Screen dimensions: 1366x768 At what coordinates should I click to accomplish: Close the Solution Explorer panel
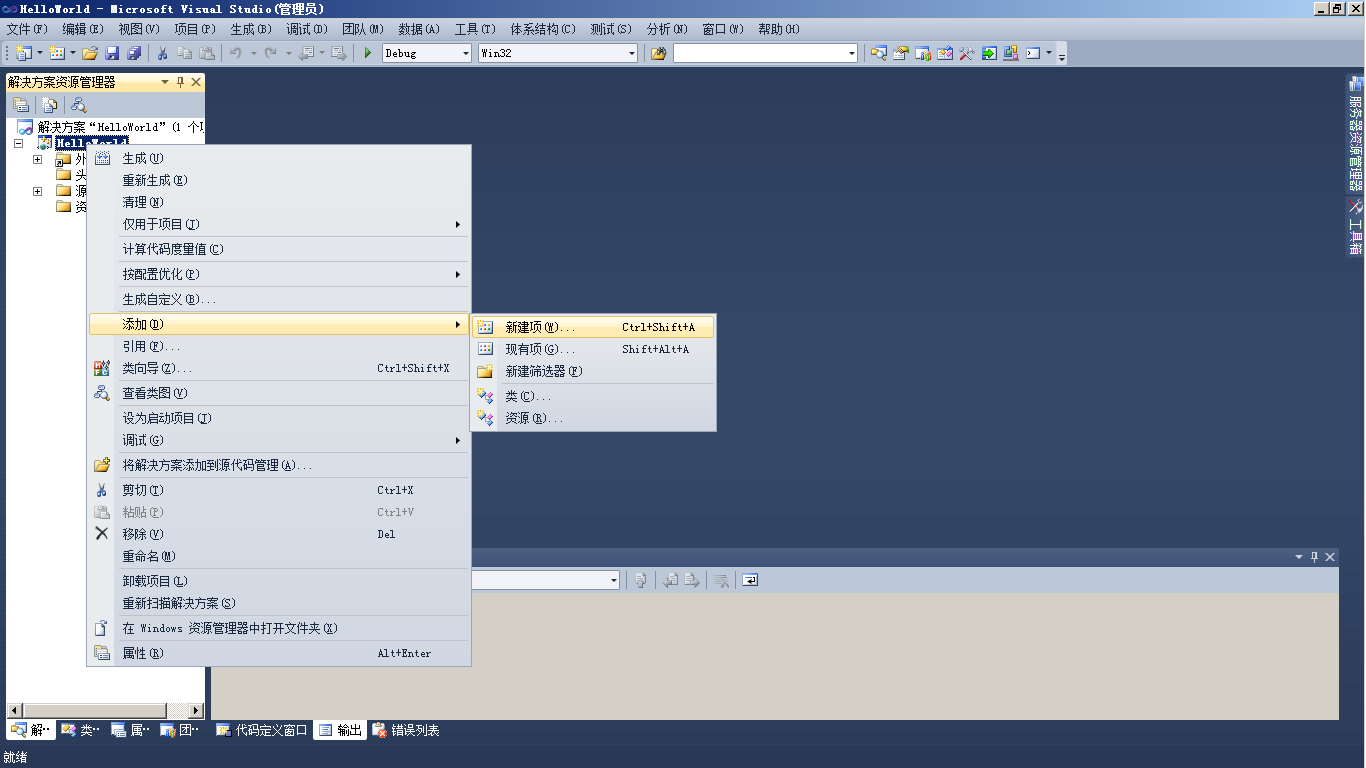pos(196,82)
